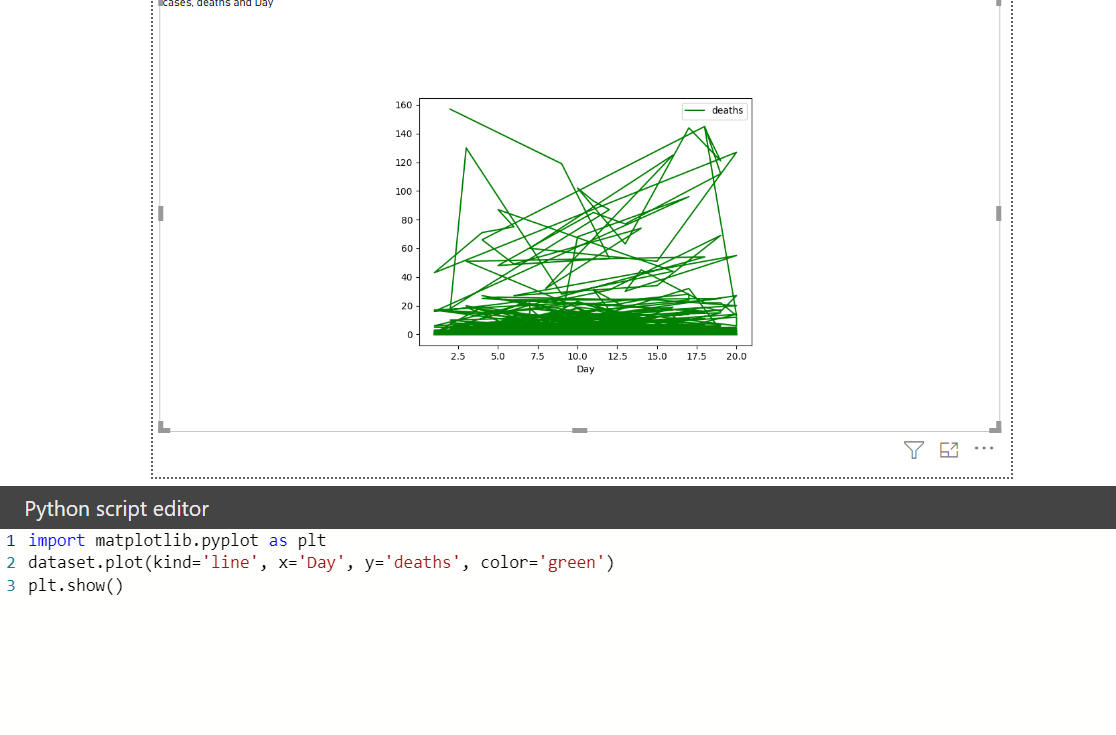Place cursor in 'deaths' y-value string
Viewport: 1116px width, 735px height.
(x=423, y=563)
